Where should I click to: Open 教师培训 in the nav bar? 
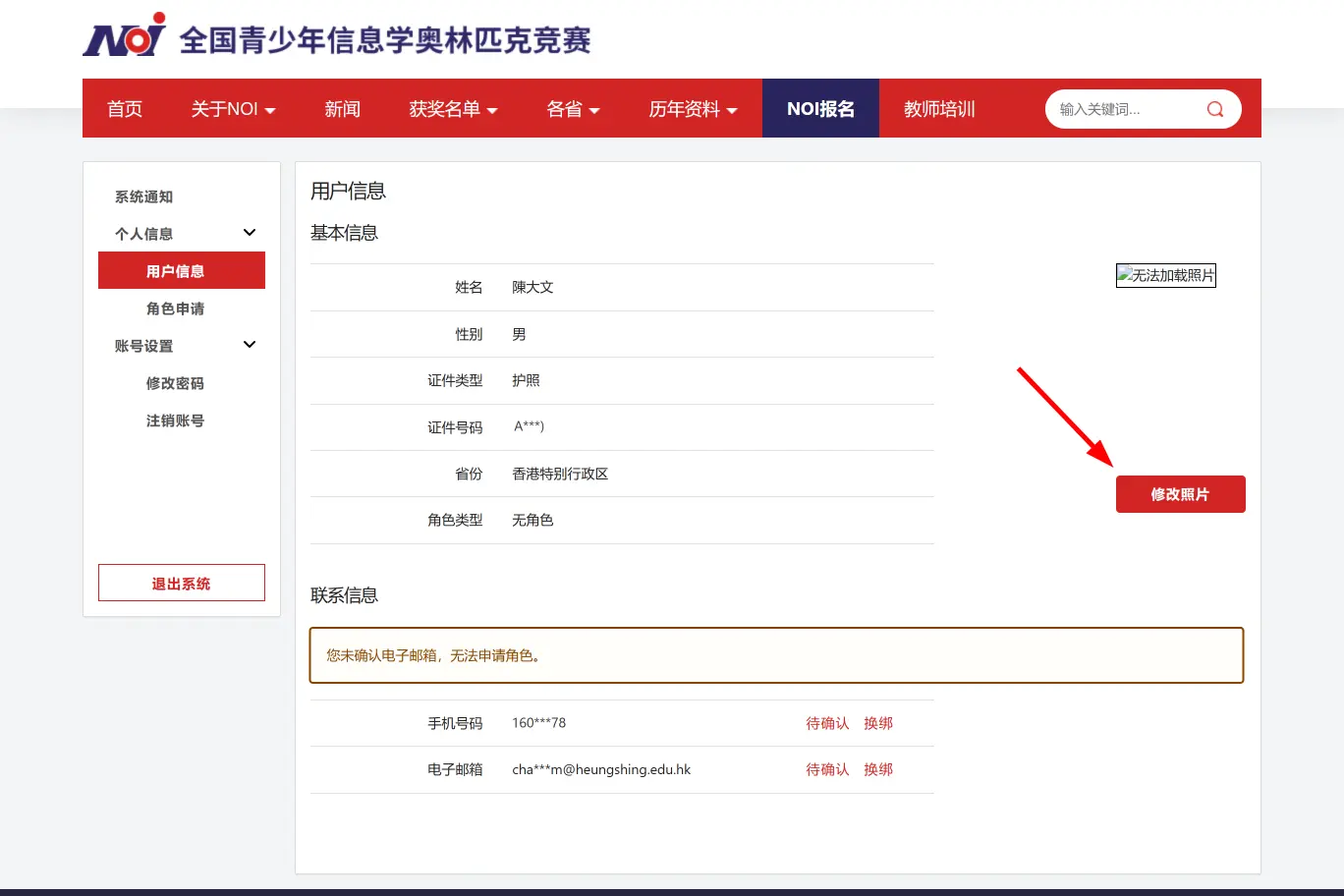[x=939, y=109]
